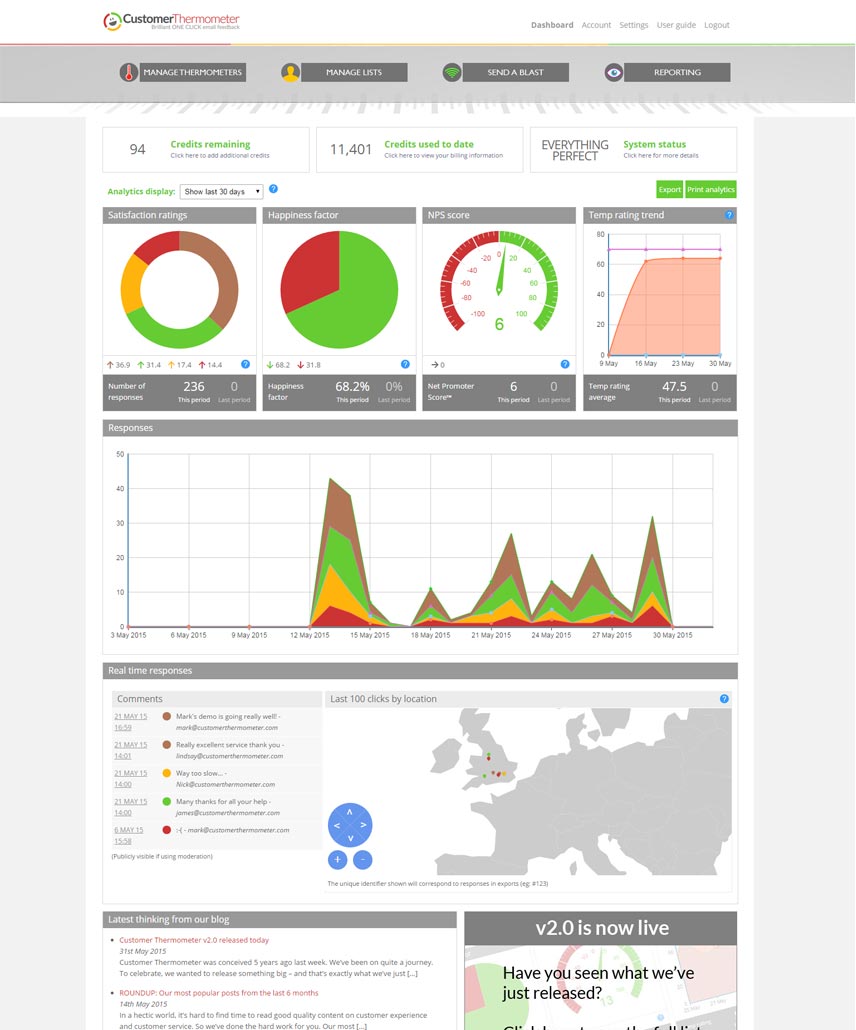Image resolution: width=856 pixels, height=1030 pixels.
Task: Click the NPS score gauge needle
Action: pos(501,273)
